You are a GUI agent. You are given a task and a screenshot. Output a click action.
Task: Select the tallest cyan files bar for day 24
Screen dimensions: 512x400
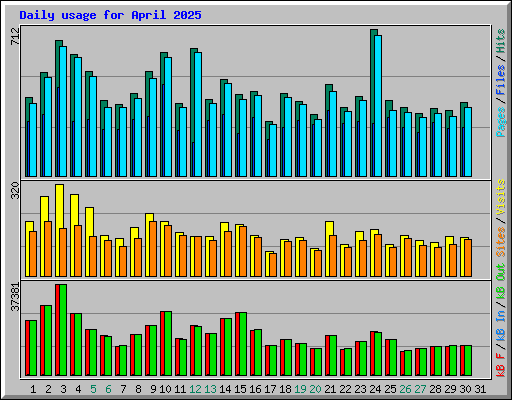point(378,106)
